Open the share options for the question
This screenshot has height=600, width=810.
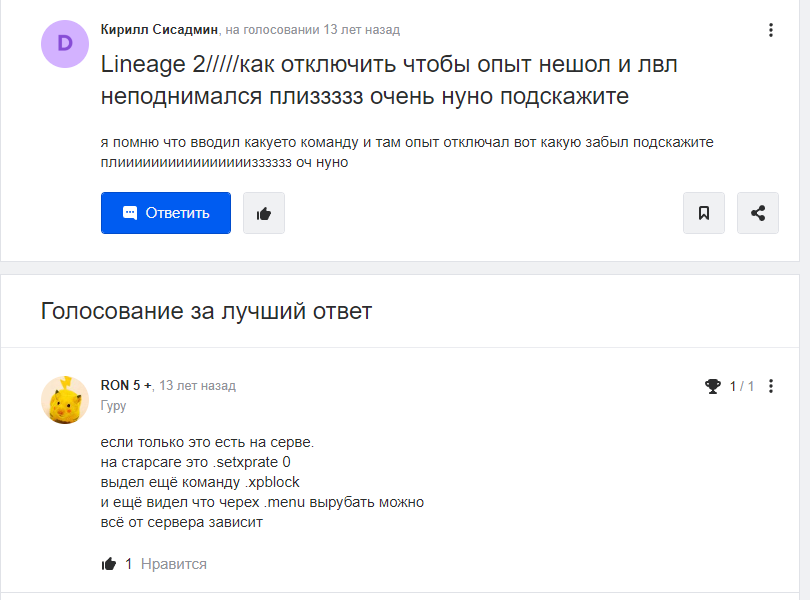click(x=757, y=212)
